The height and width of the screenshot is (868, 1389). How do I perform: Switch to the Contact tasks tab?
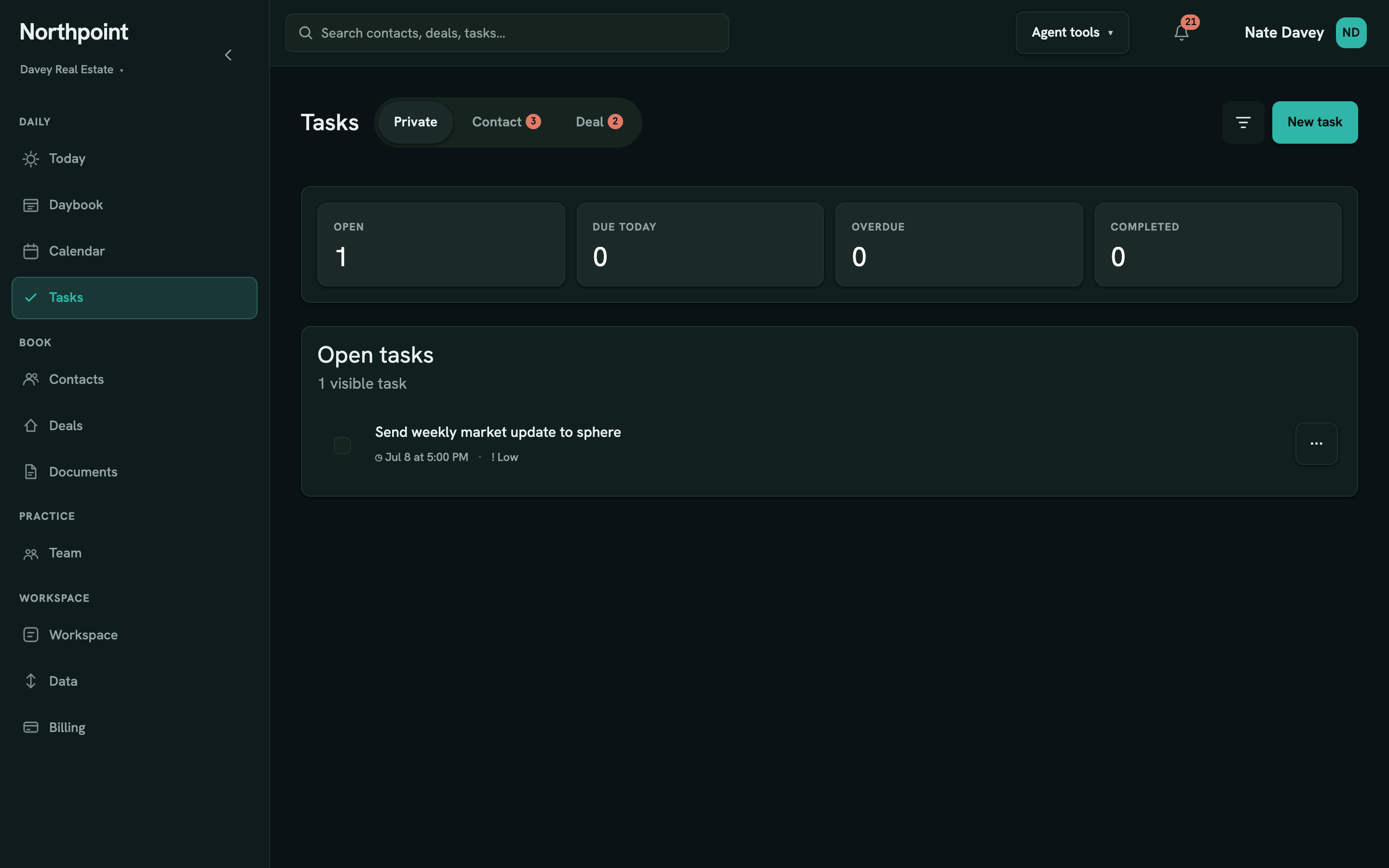point(505,122)
